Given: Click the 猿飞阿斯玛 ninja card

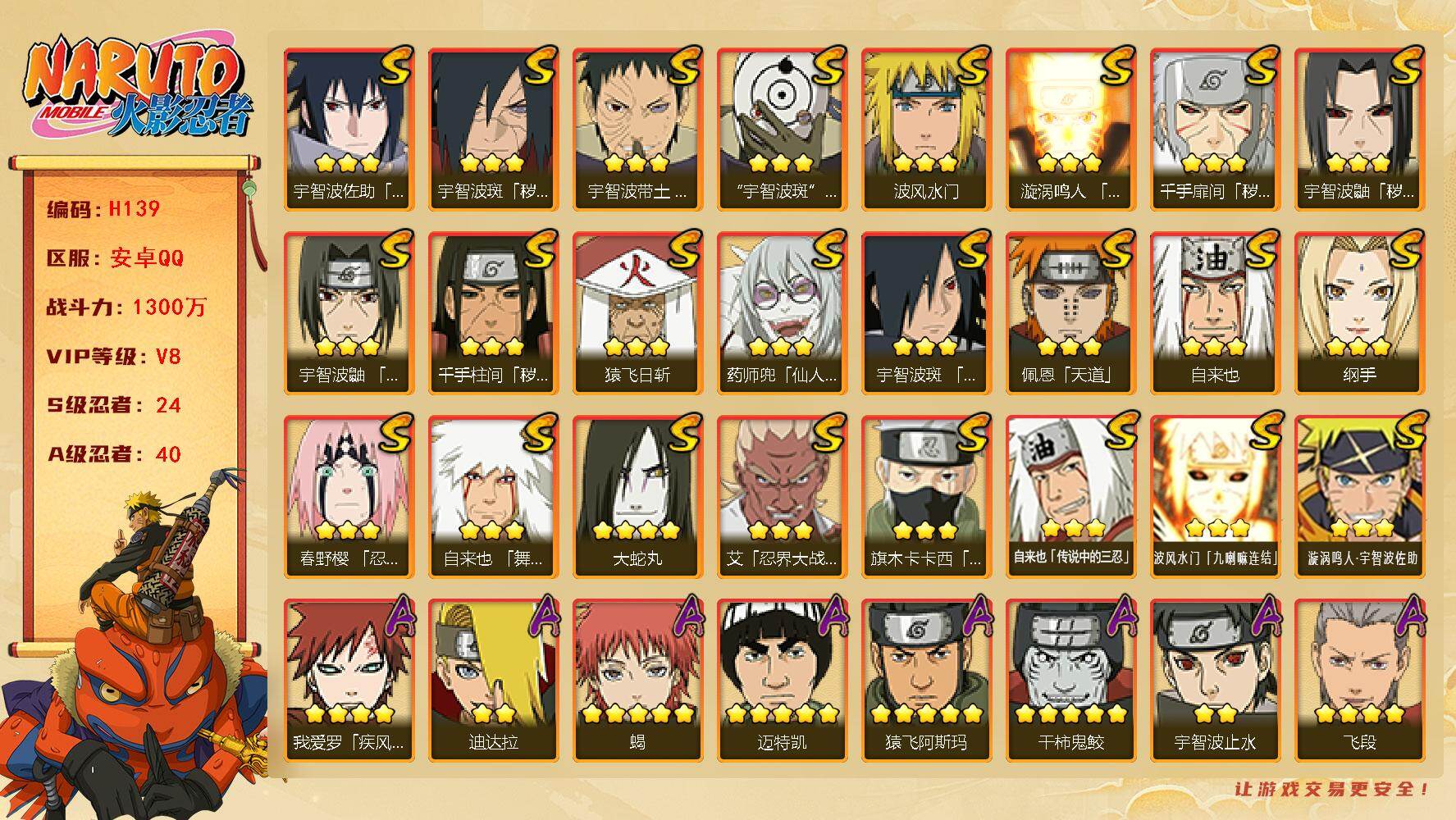Looking at the screenshot, I should pyautogui.click(x=926, y=681).
